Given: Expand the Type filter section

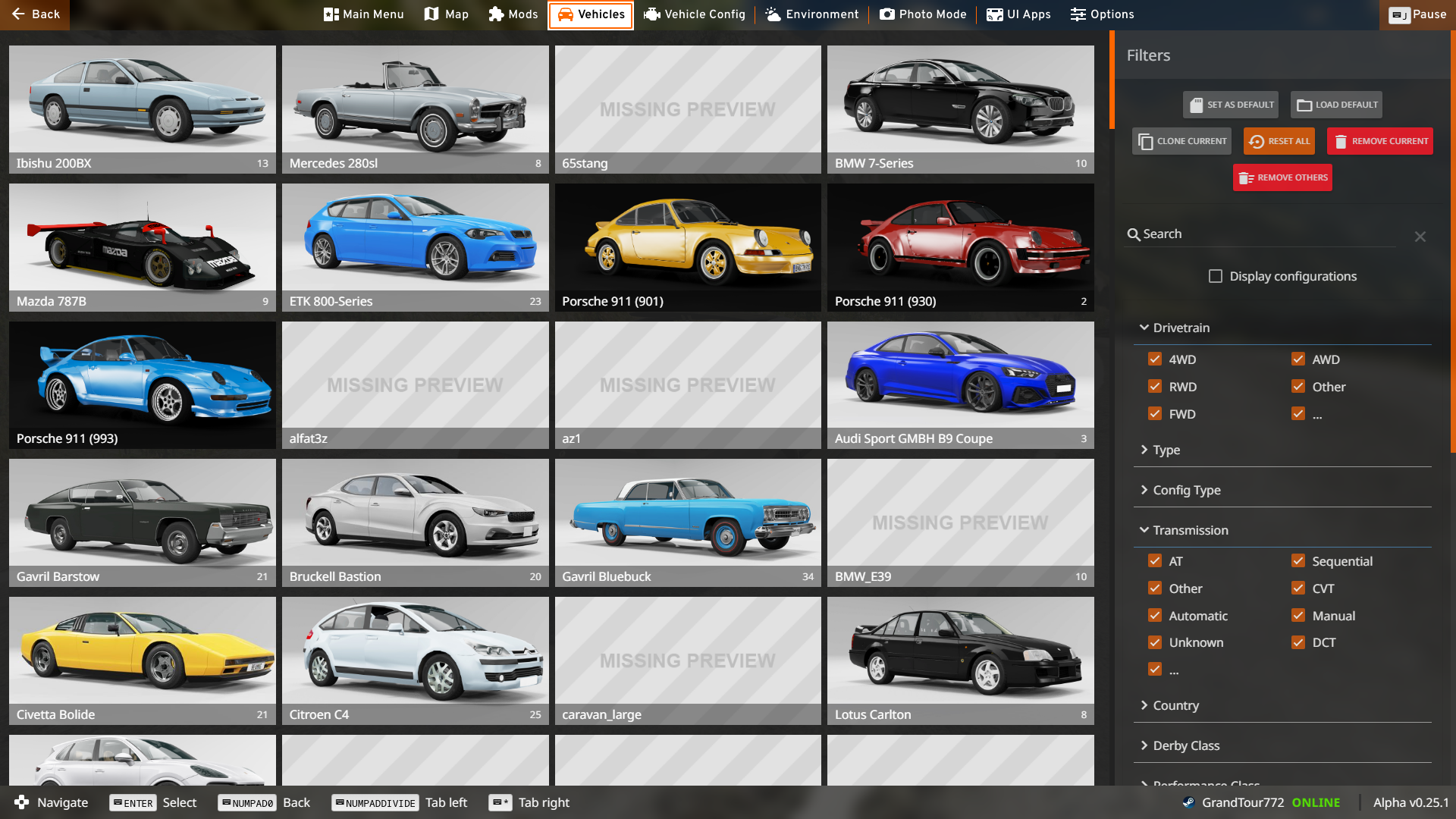Looking at the screenshot, I should tap(1282, 450).
